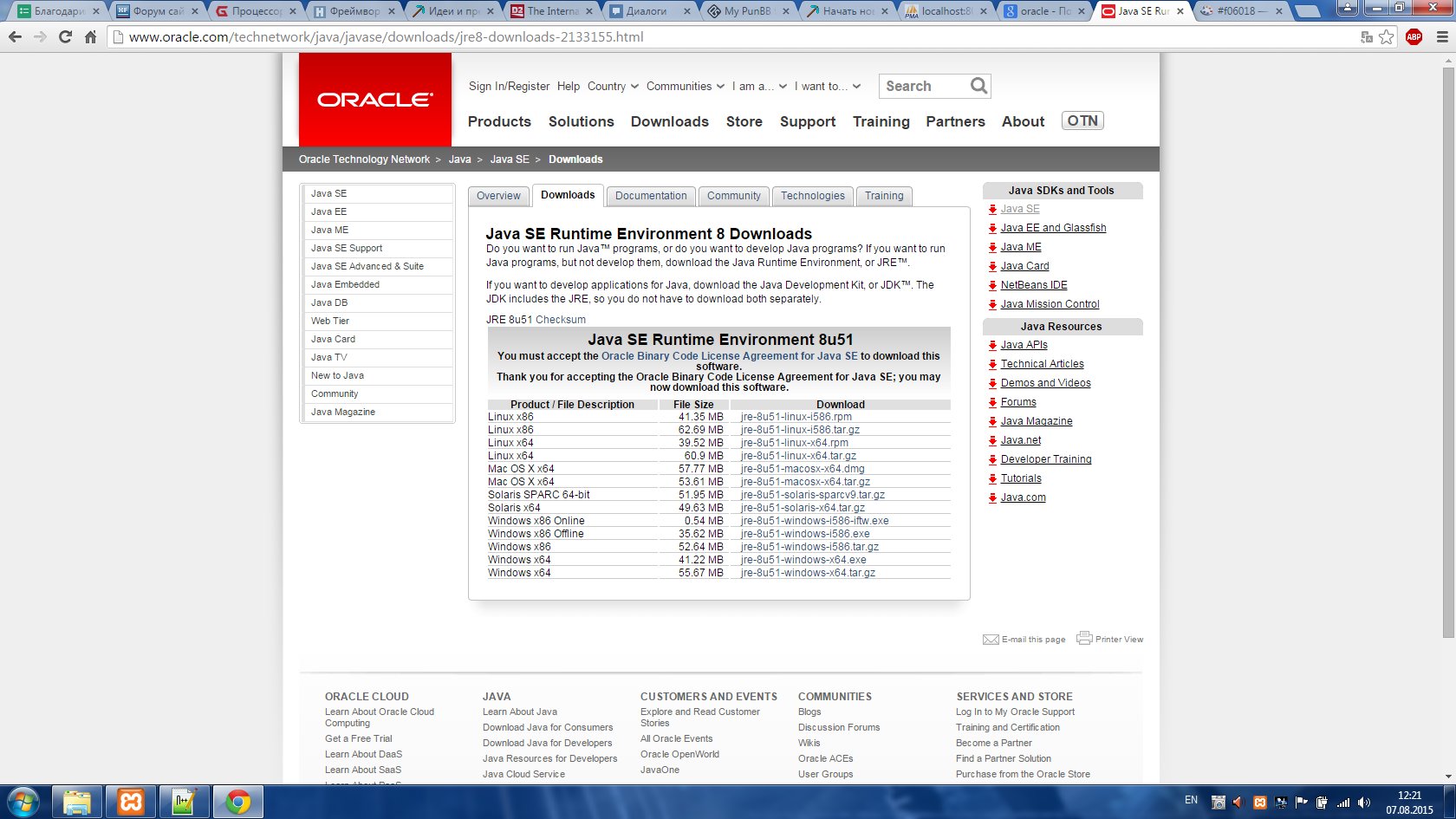Click Developer Training link

(1046, 459)
